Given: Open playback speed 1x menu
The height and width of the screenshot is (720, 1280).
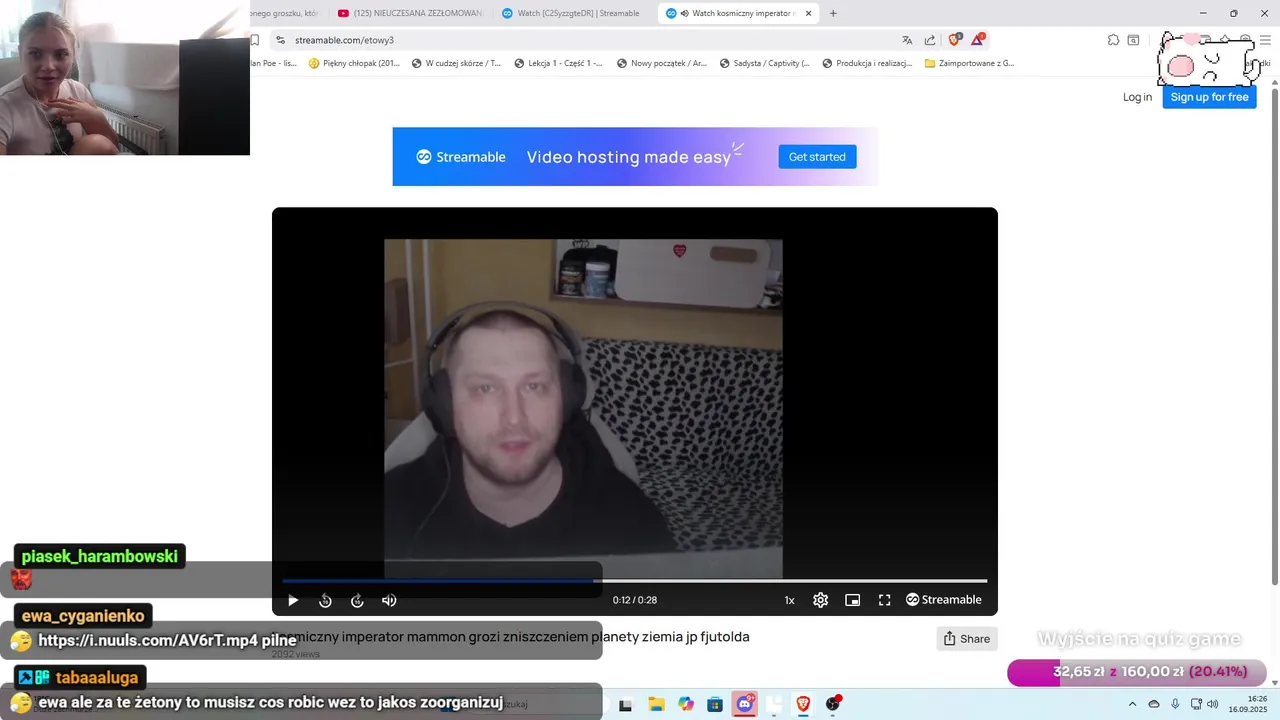Looking at the screenshot, I should [x=789, y=600].
